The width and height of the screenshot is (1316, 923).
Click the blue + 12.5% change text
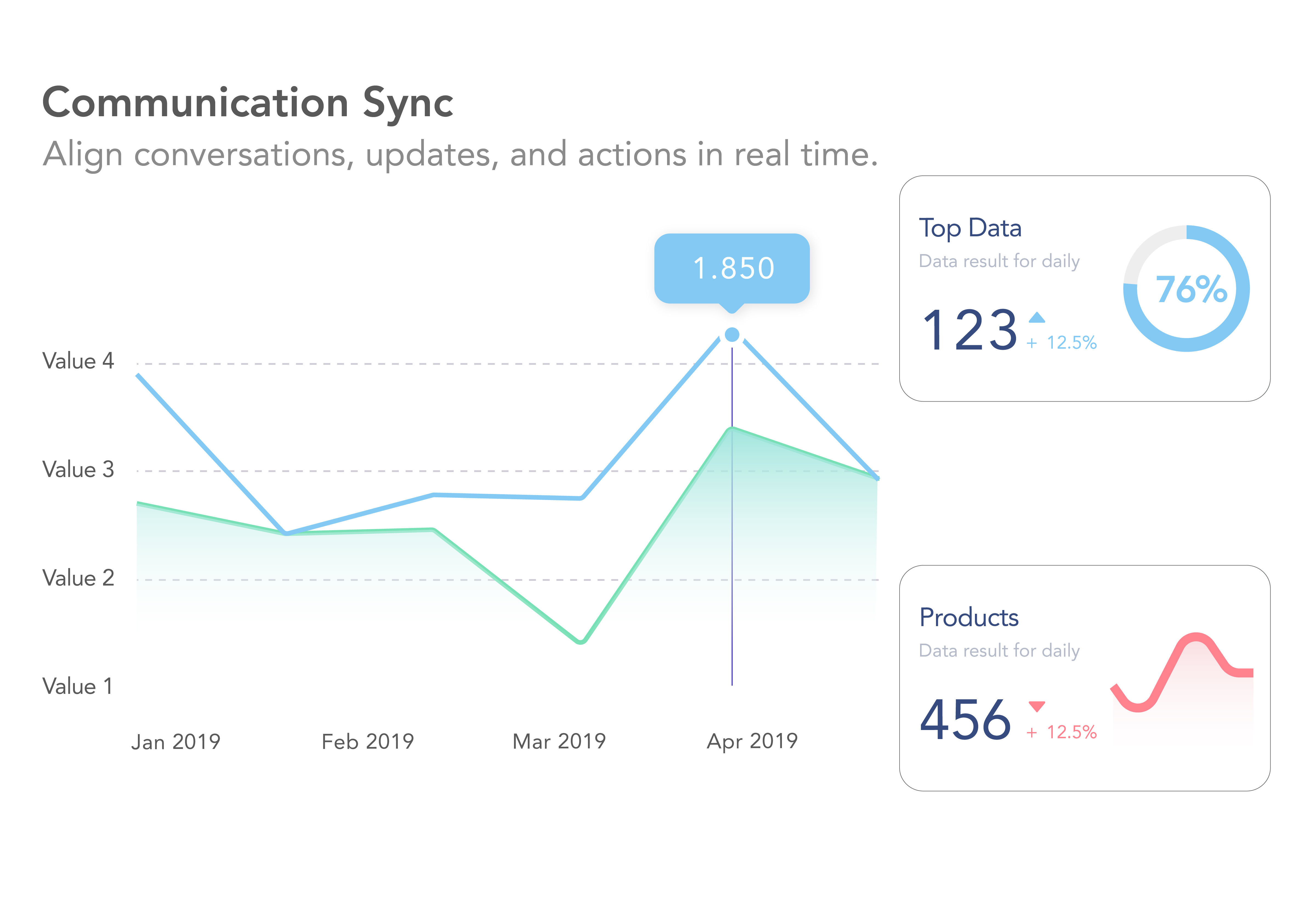pos(1062,343)
